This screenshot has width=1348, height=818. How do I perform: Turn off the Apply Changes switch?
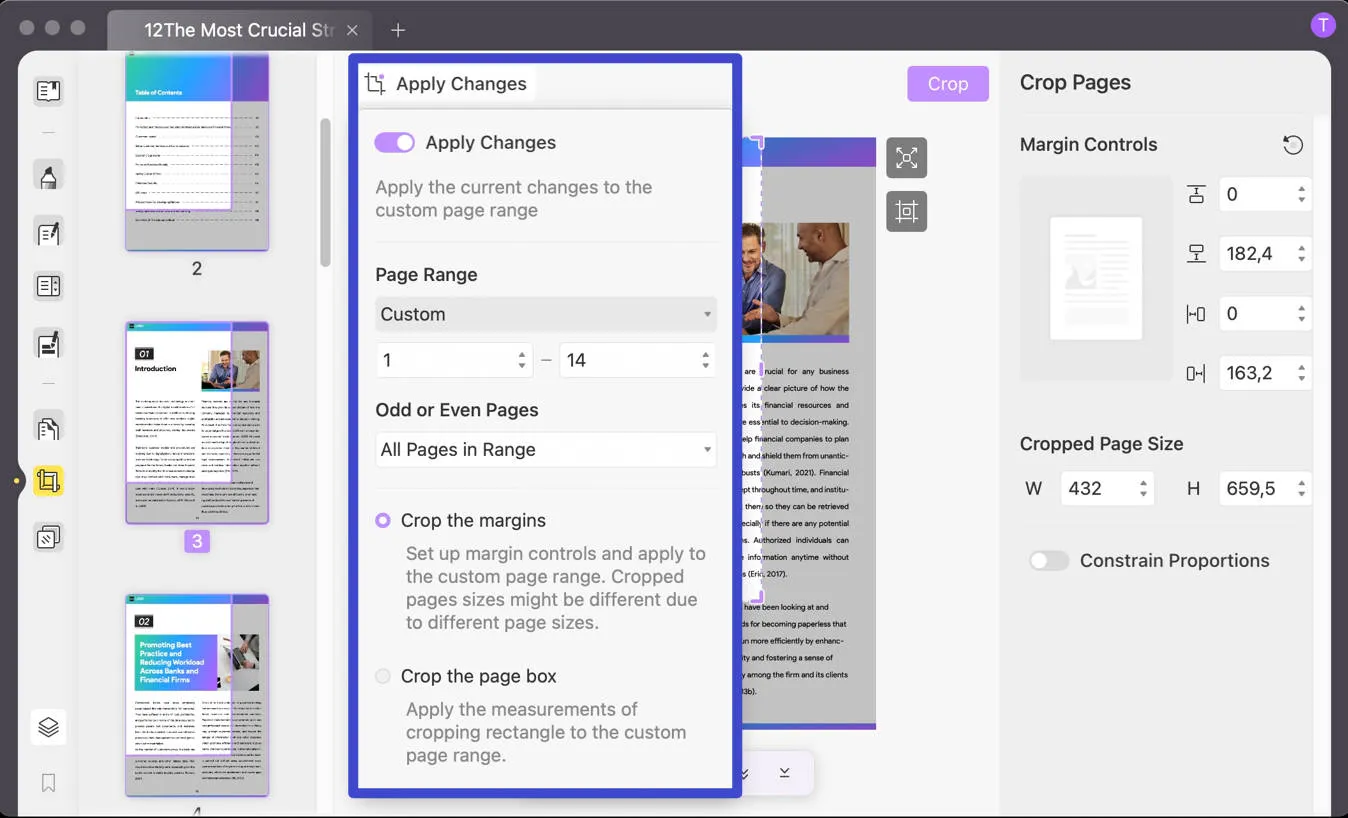pyautogui.click(x=394, y=143)
